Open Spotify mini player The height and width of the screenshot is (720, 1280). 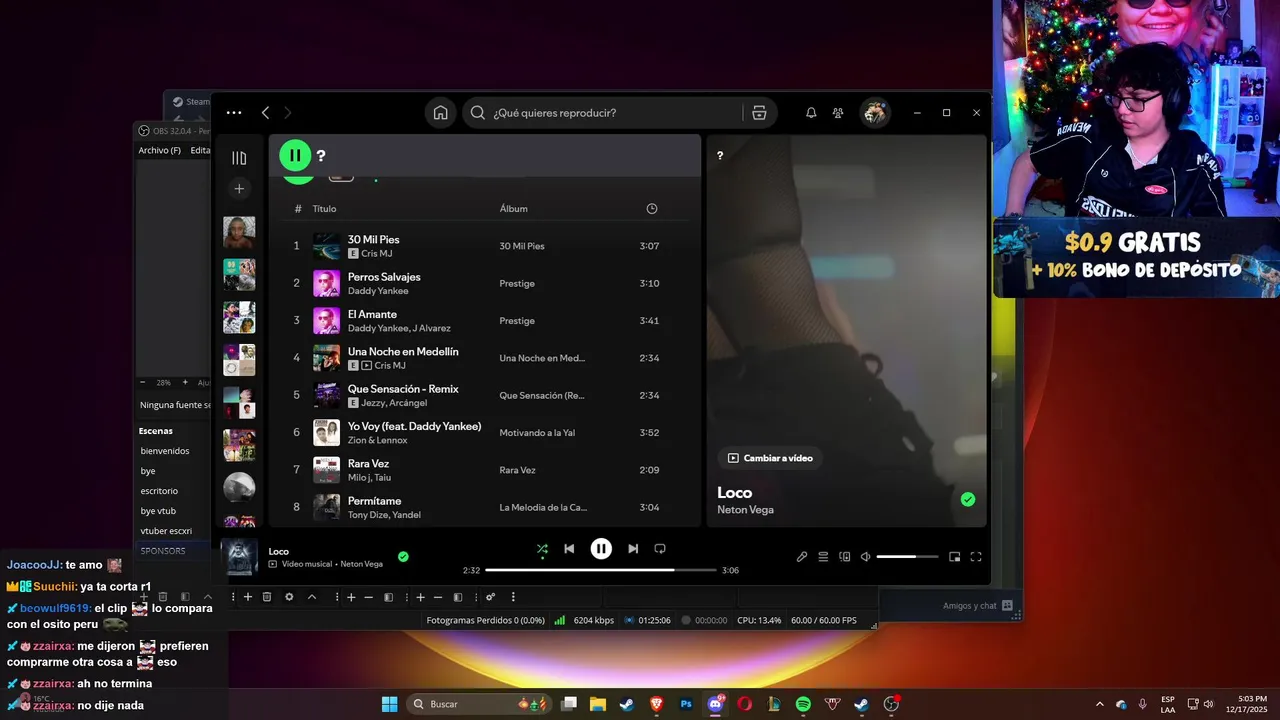click(x=954, y=557)
